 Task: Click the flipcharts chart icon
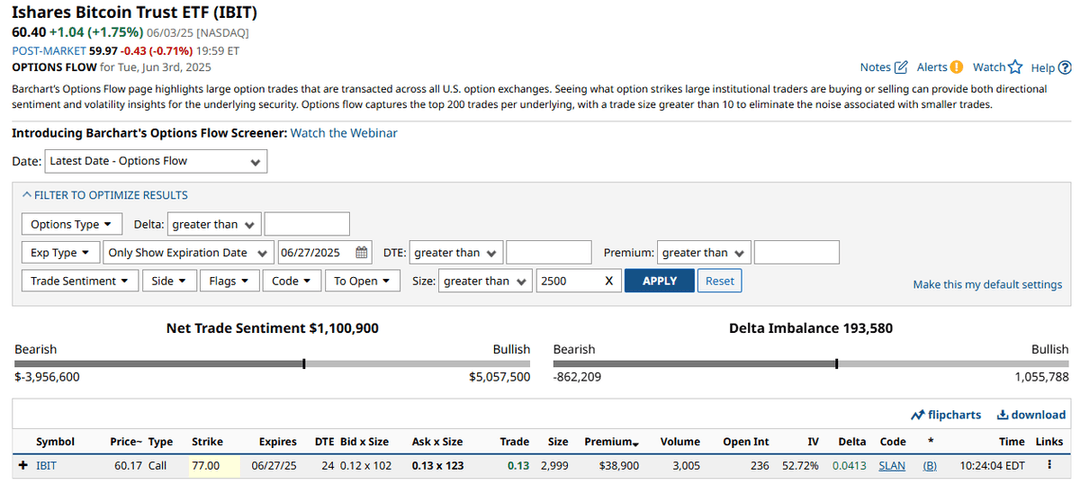917,415
